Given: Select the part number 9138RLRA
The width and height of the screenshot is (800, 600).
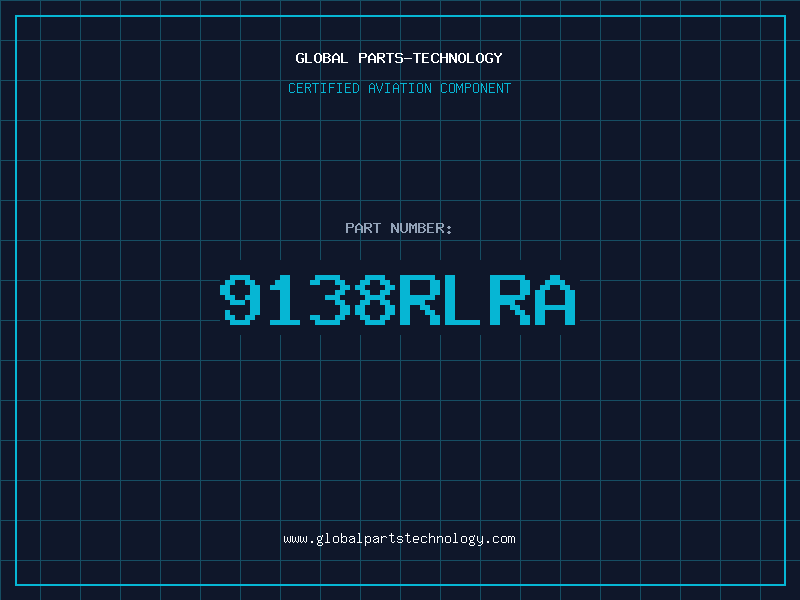Looking at the screenshot, I should pos(398,299).
